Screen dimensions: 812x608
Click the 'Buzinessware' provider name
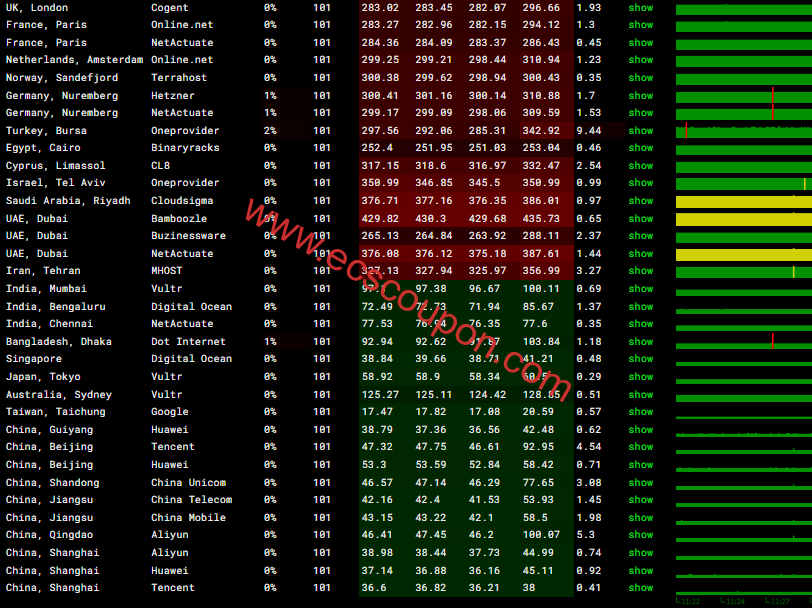(x=188, y=236)
